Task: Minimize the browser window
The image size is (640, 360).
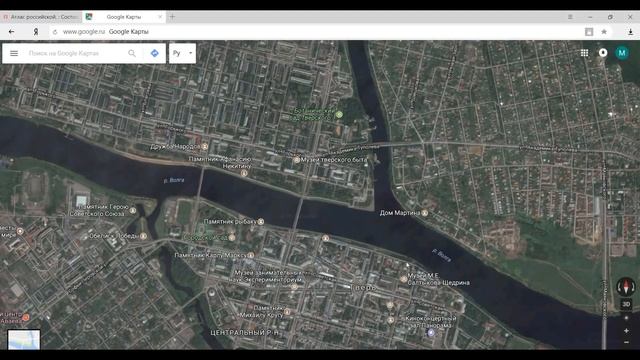Action: pyautogui.click(x=590, y=17)
